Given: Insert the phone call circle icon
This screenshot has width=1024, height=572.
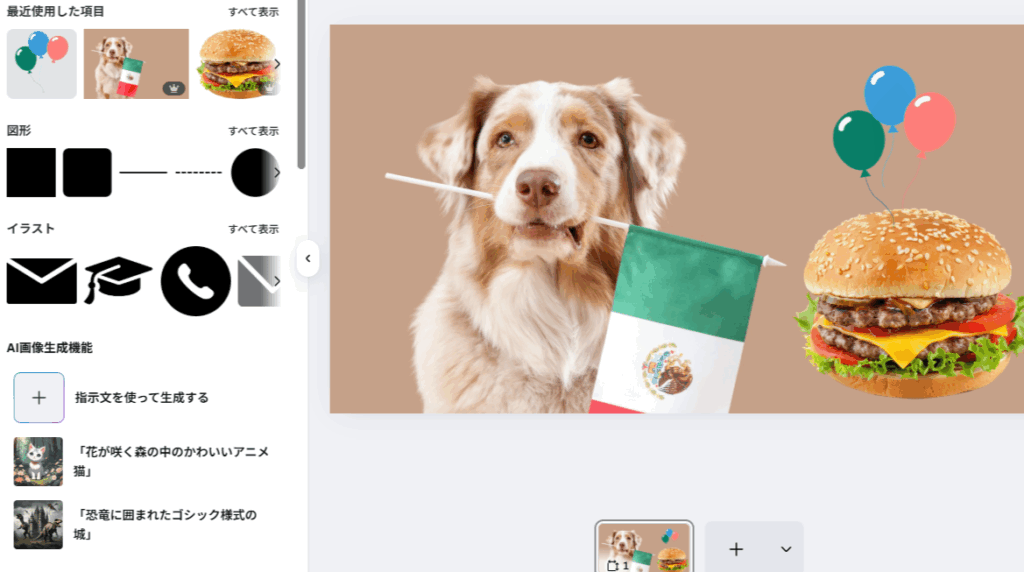Looking at the screenshot, I should pyautogui.click(x=196, y=281).
